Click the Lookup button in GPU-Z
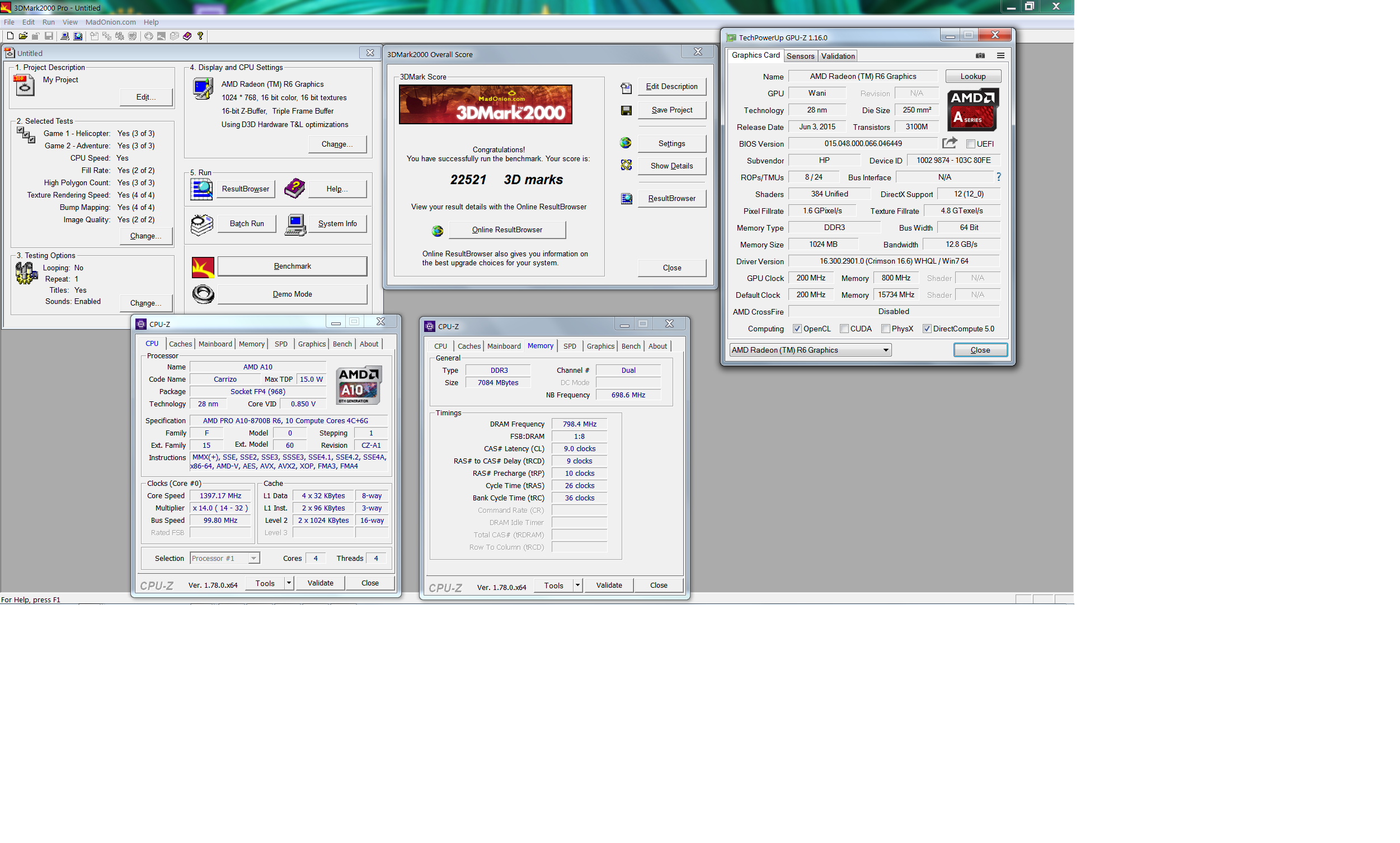 coord(973,77)
